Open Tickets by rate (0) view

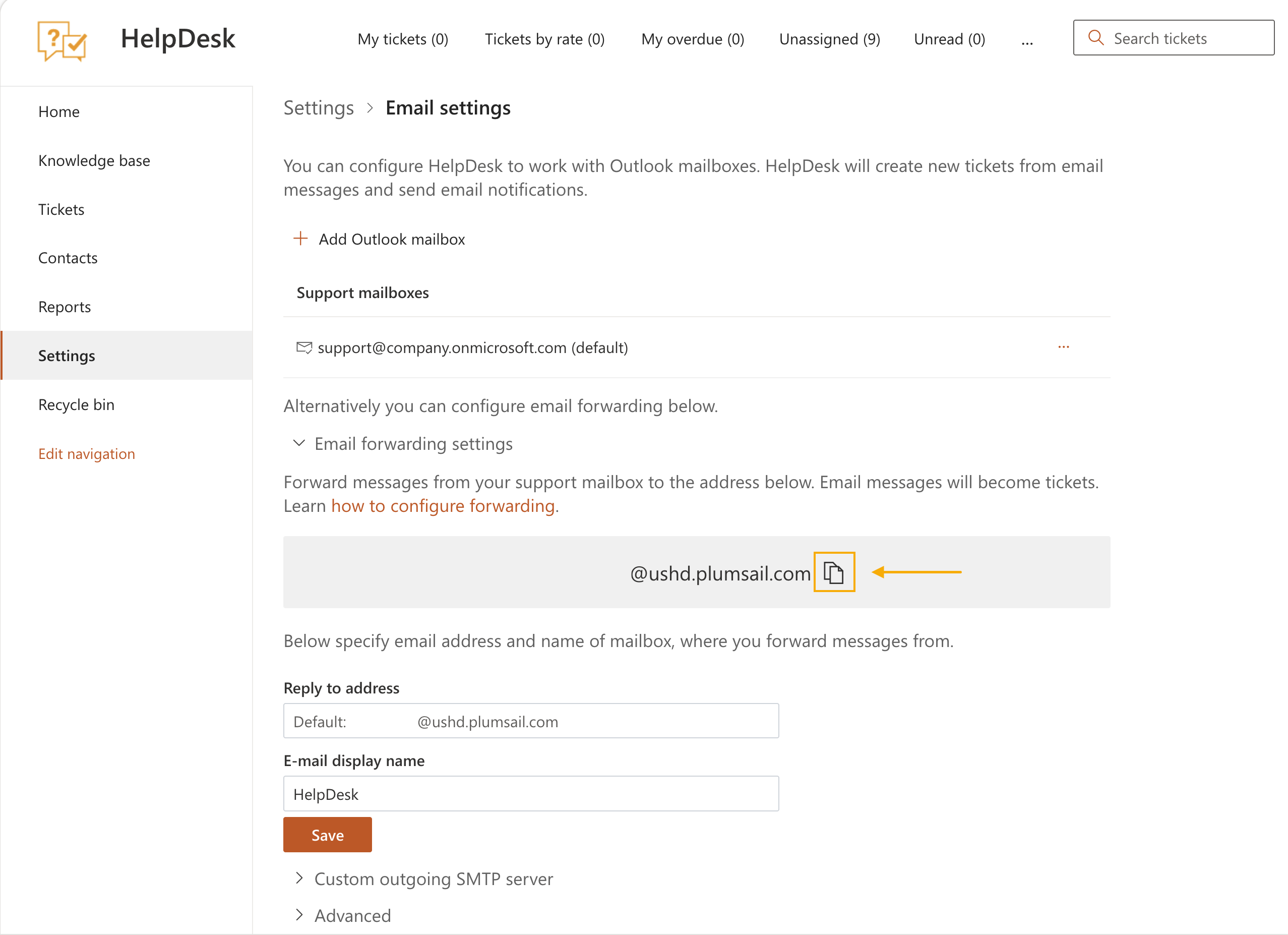pyautogui.click(x=544, y=39)
